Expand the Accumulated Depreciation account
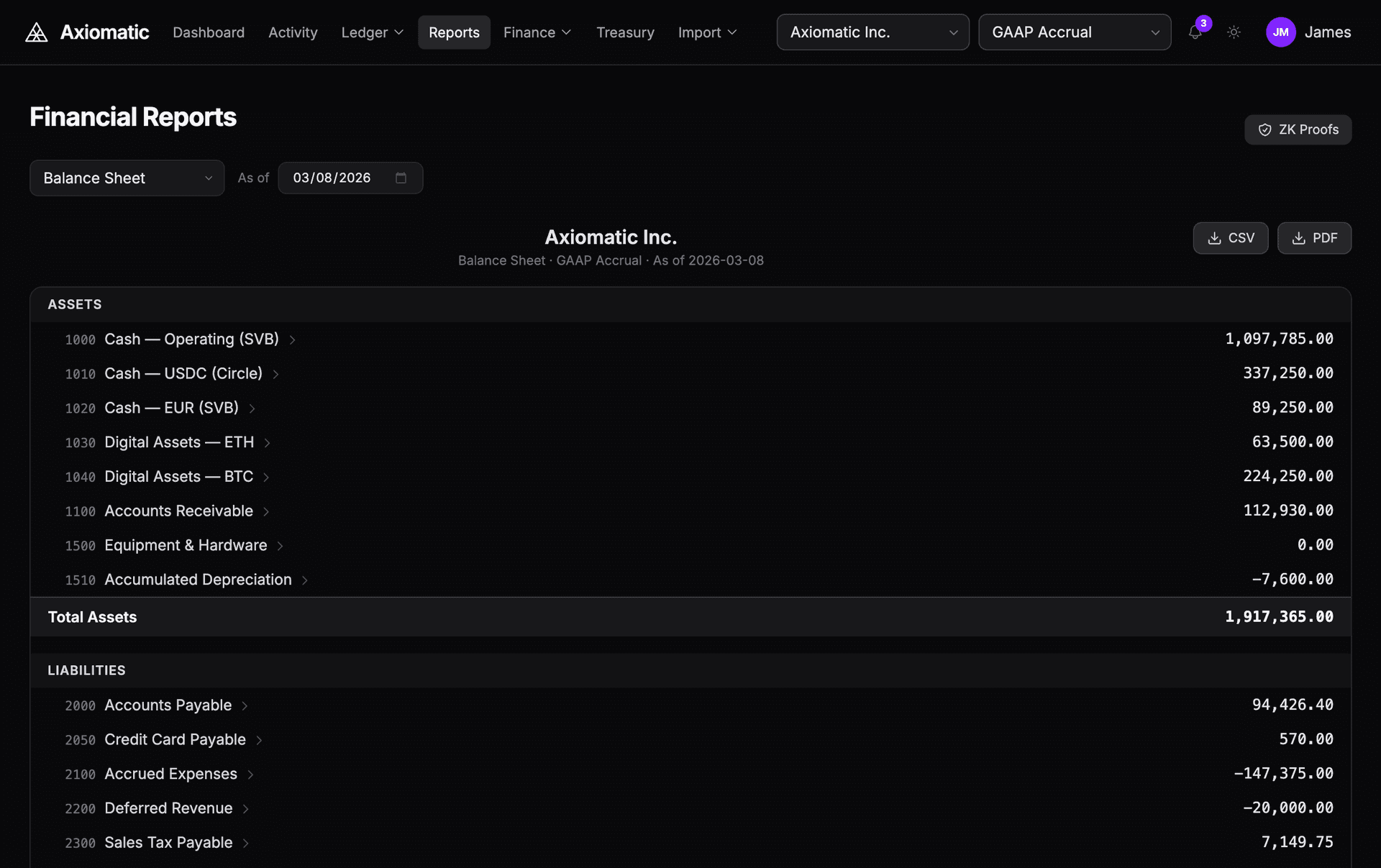Image resolution: width=1381 pixels, height=868 pixels. [x=304, y=580]
